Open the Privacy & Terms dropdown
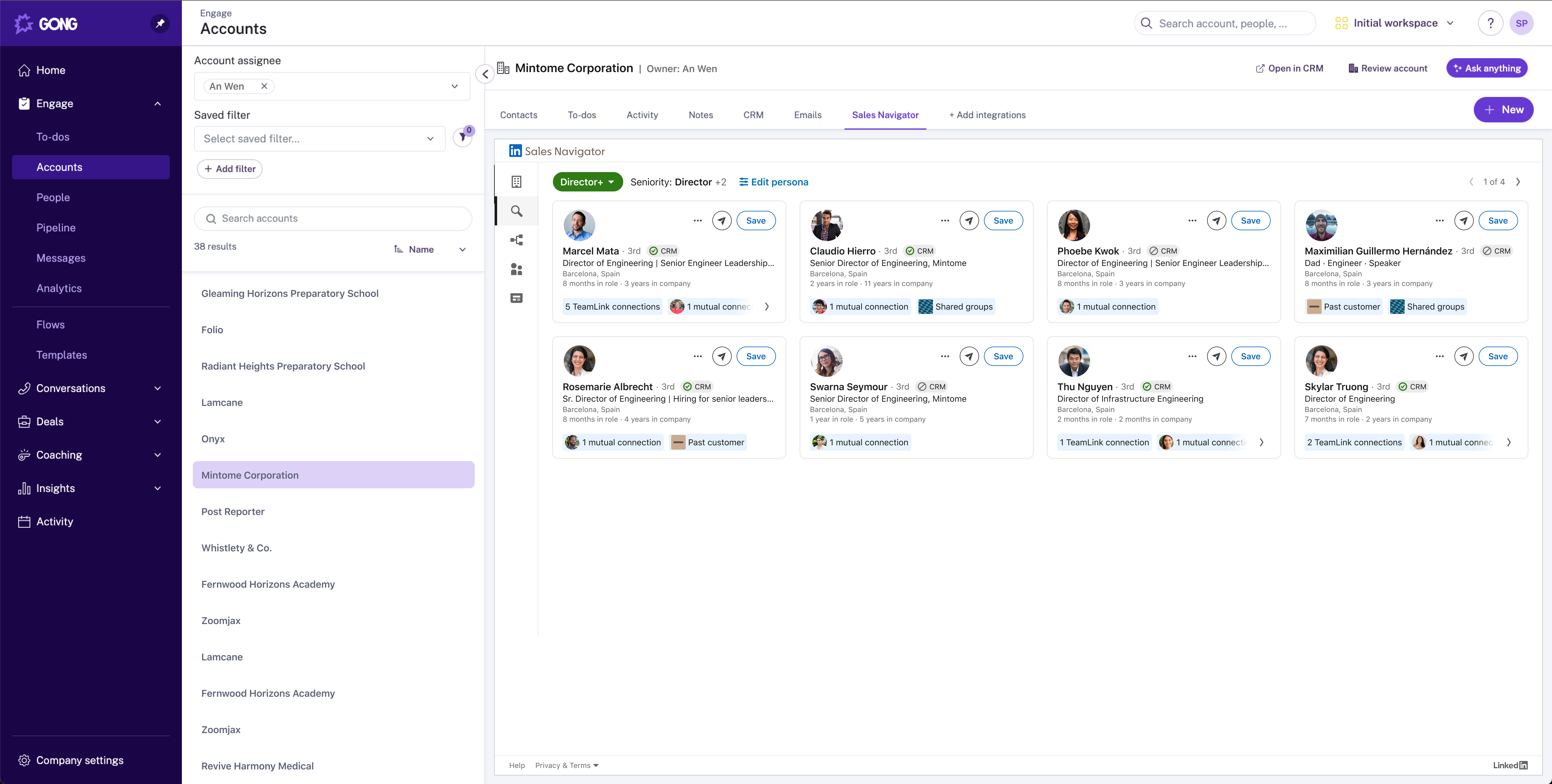The image size is (1552, 784). pyautogui.click(x=566, y=765)
